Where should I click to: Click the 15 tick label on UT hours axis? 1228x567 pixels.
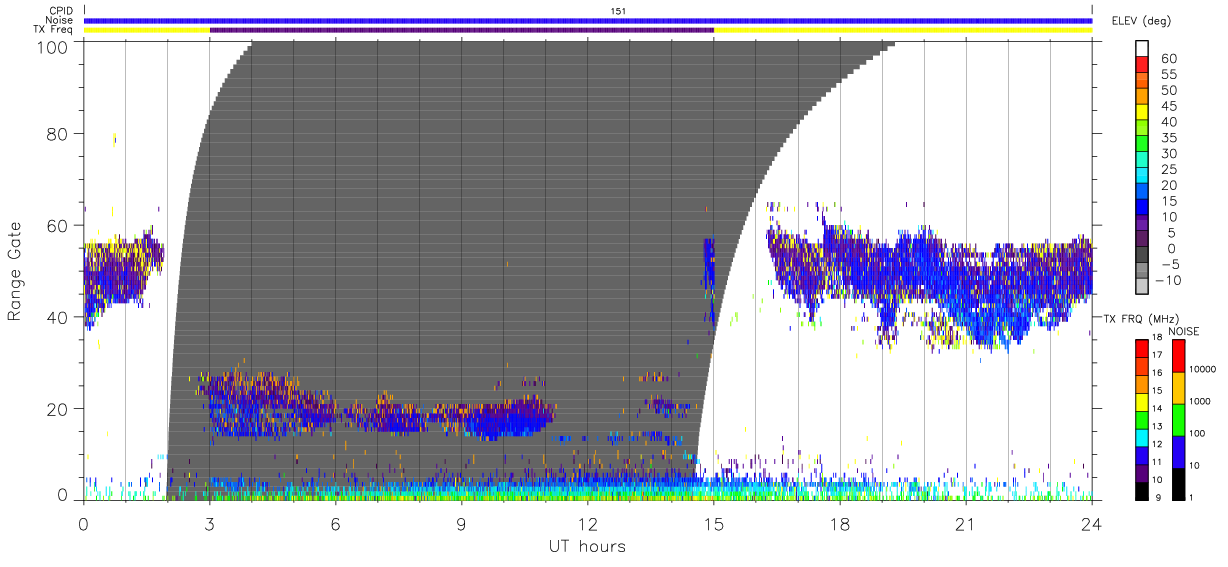click(714, 524)
